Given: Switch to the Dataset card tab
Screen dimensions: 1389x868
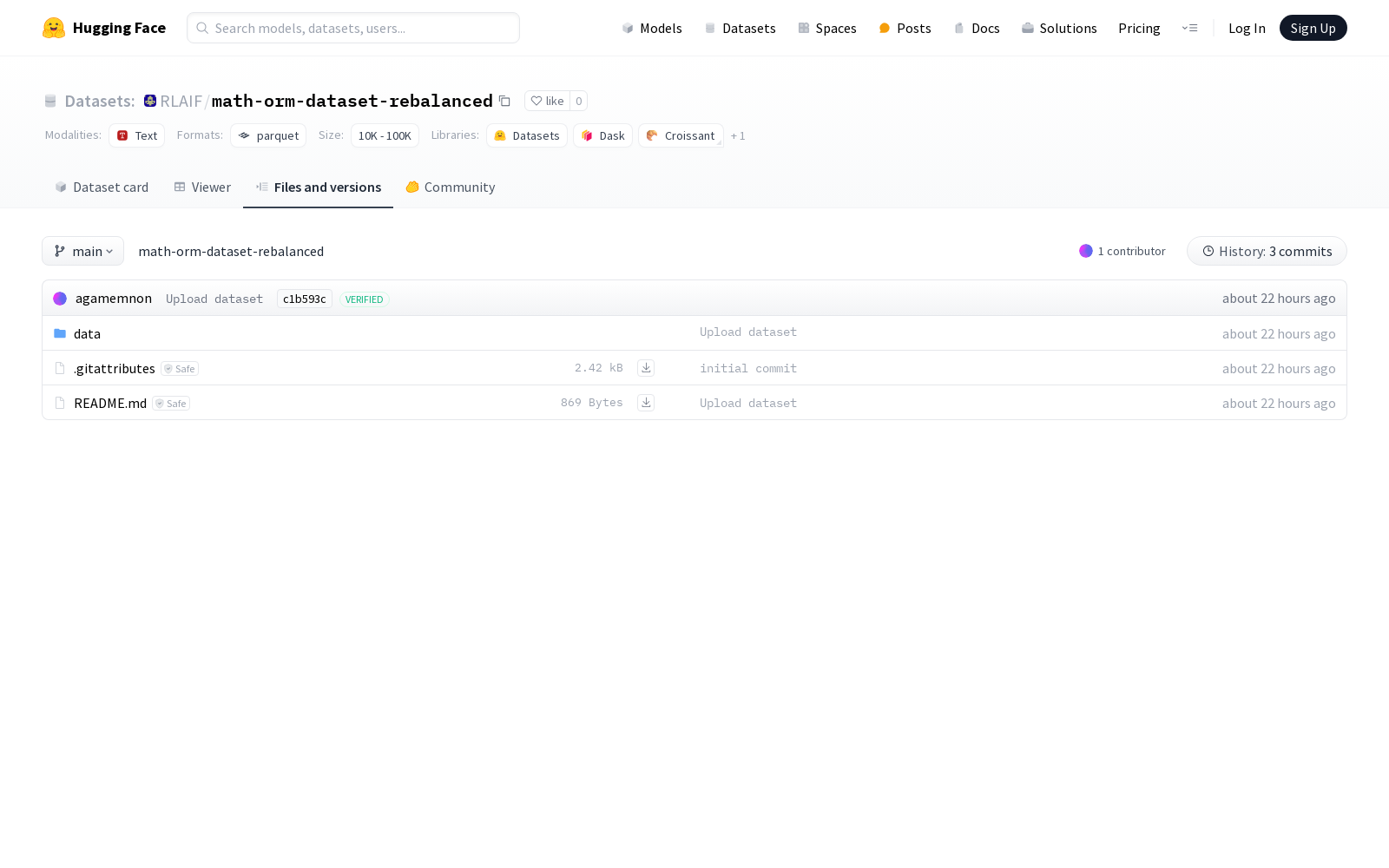Looking at the screenshot, I should 101,187.
